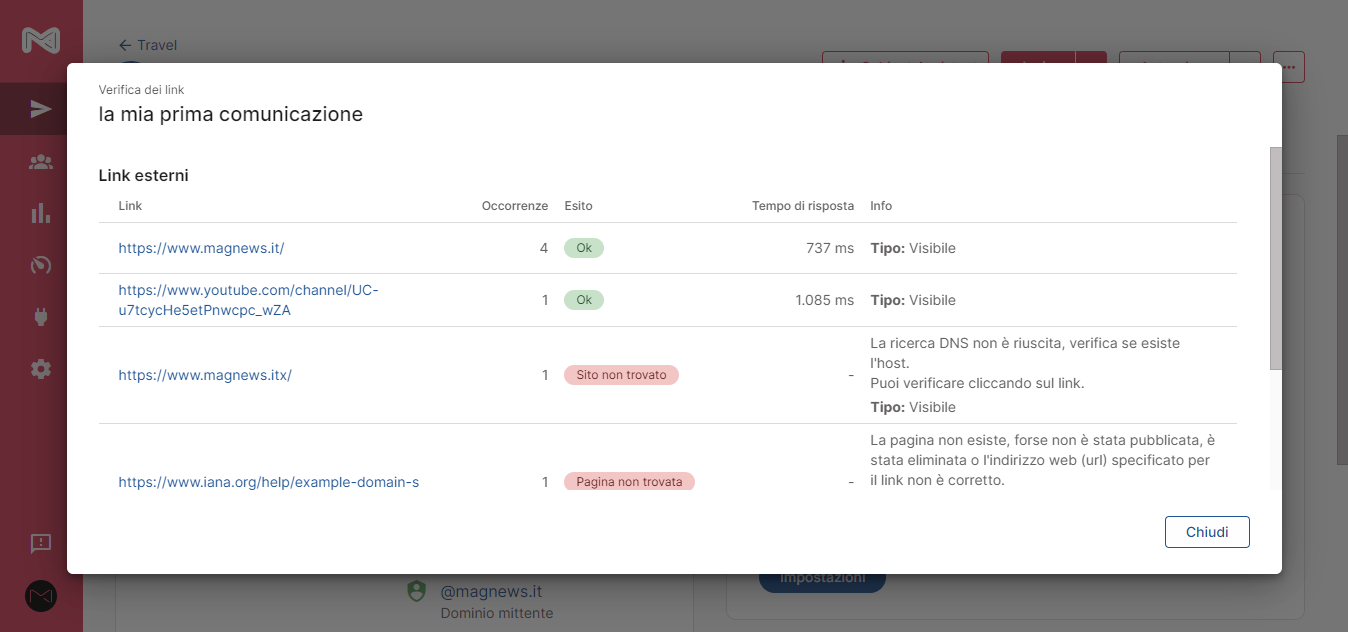1348x632 pixels.
Task: Open the iana.org example-domain link
Action: pos(268,482)
